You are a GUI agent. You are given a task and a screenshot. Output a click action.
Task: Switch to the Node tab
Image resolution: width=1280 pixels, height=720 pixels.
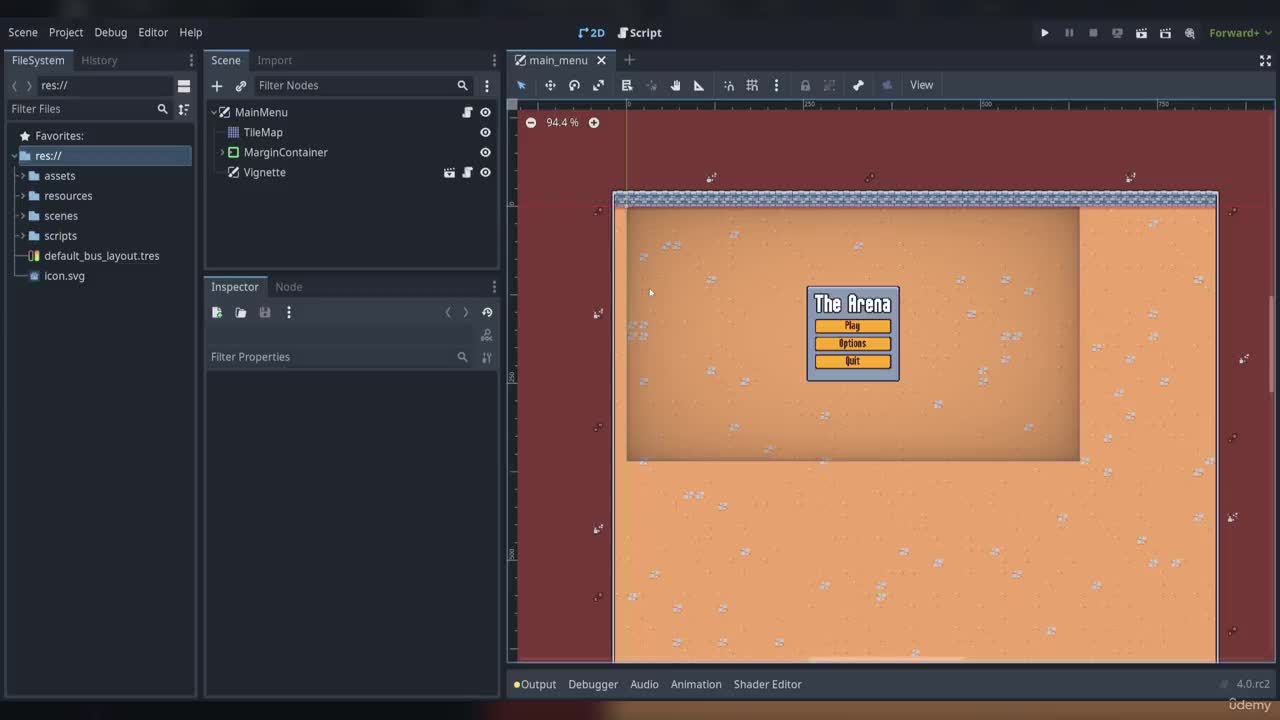(x=289, y=287)
